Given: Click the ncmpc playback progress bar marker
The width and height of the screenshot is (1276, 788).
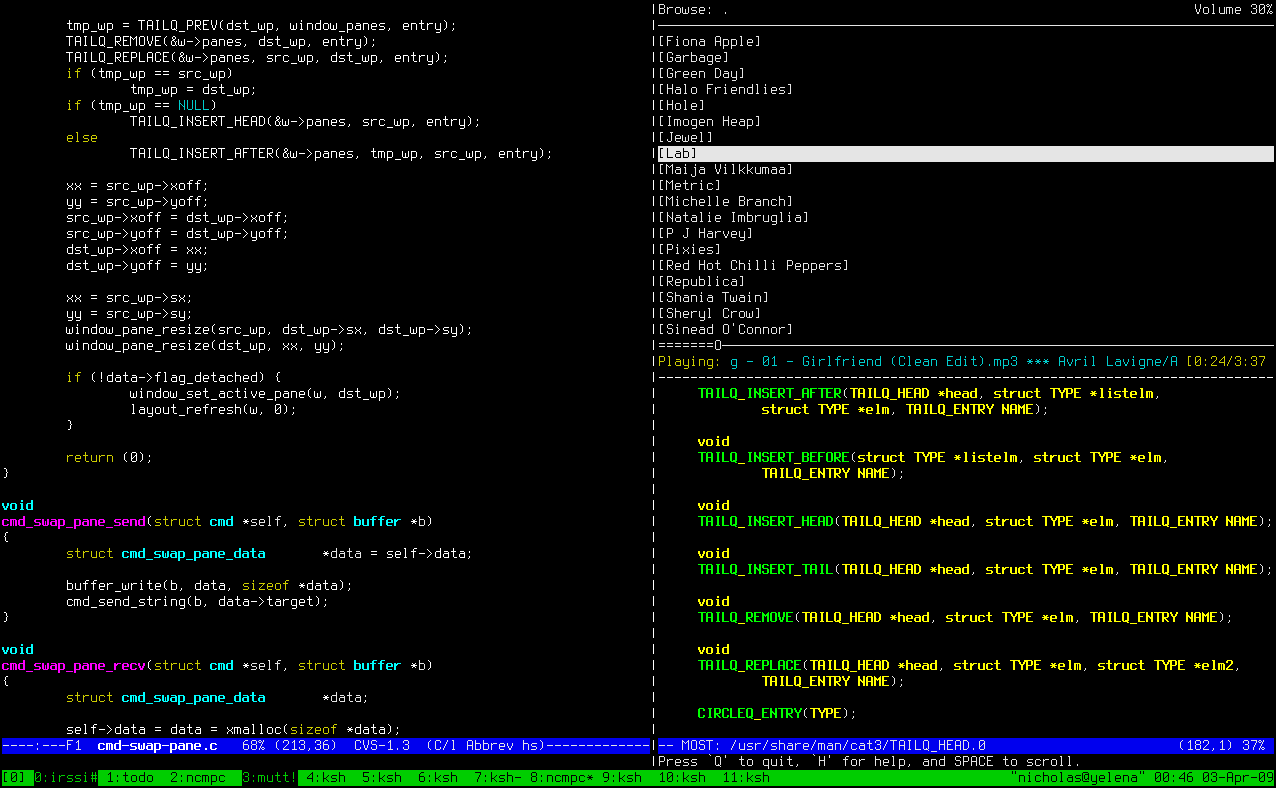Looking at the screenshot, I should point(717,345).
